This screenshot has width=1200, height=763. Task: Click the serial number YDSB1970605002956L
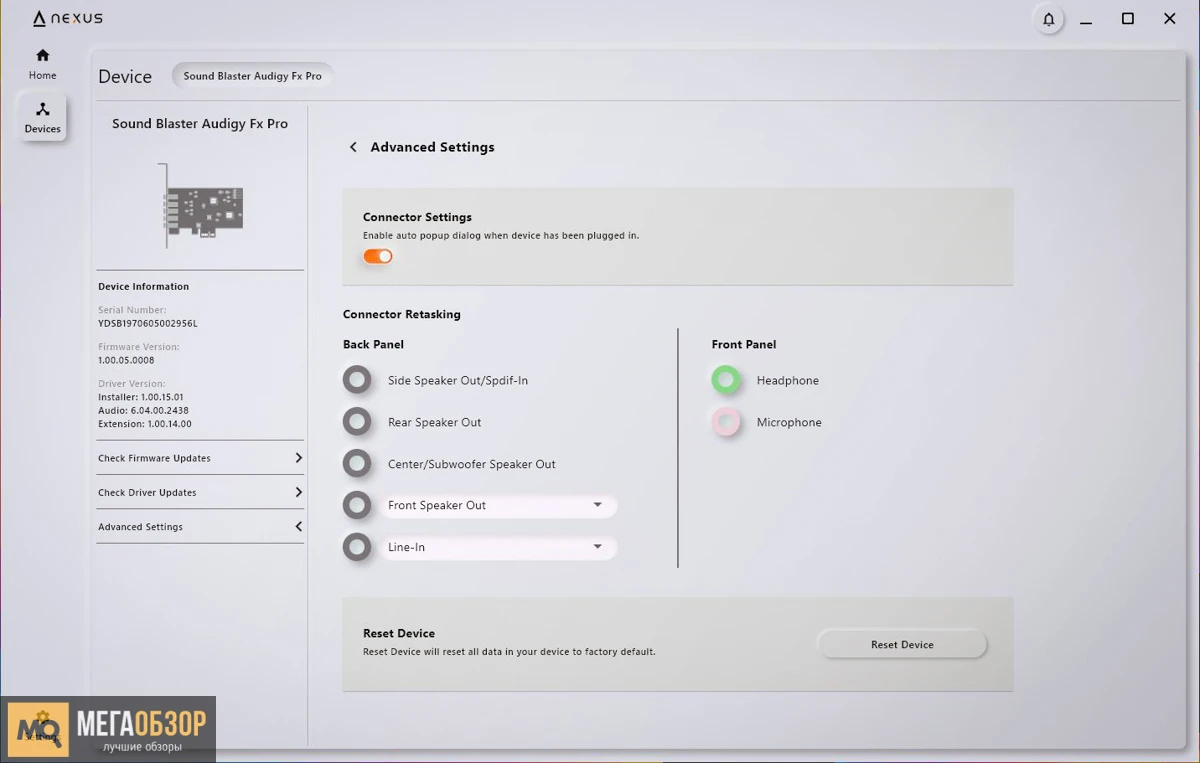pos(148,323)
